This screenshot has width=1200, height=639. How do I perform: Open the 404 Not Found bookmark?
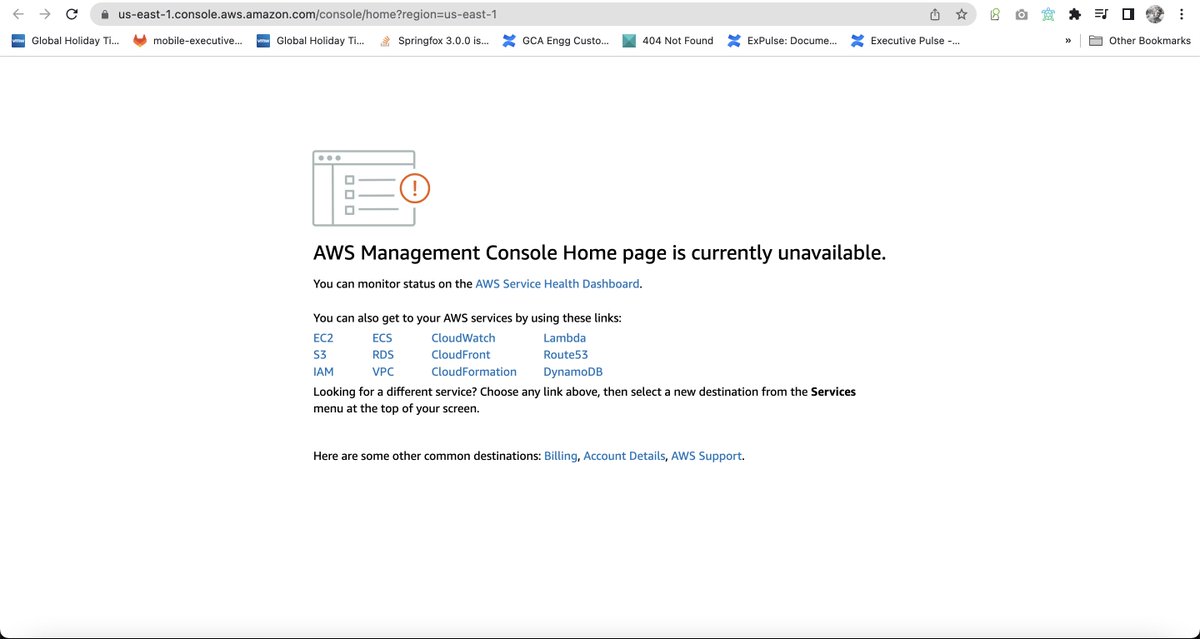point(668,41)
